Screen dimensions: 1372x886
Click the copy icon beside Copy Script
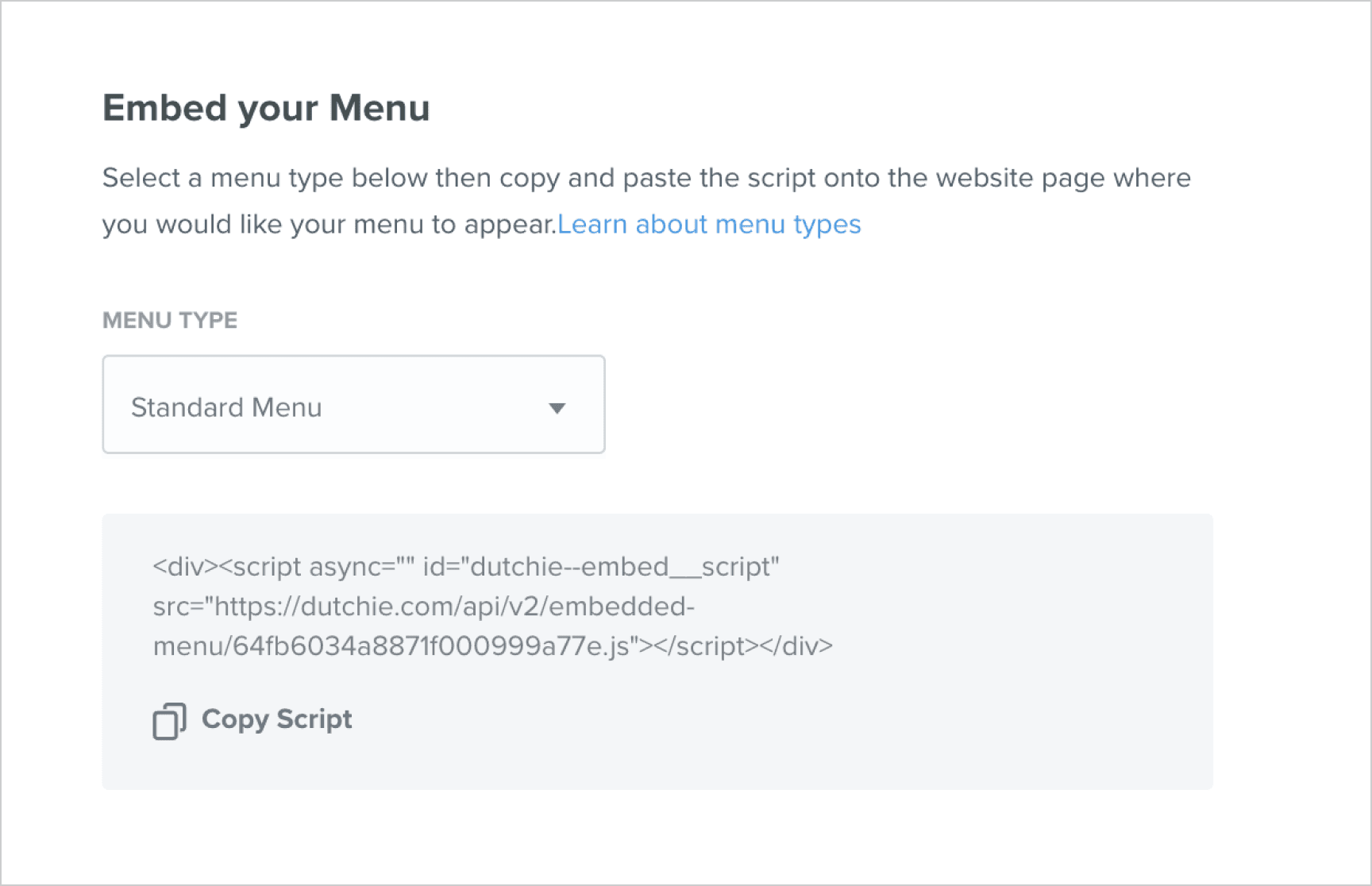[168, 721]
